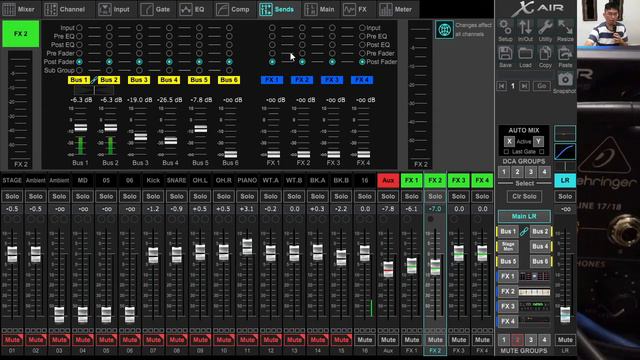
Task: Unmute the SNARE channel 08
Action: (176, 340)
